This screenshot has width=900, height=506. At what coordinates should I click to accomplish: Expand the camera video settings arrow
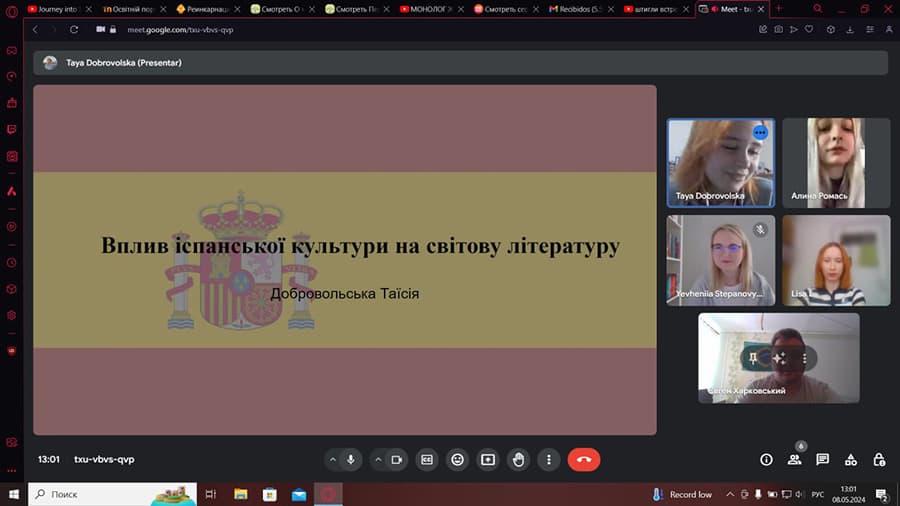coord(378,460)
